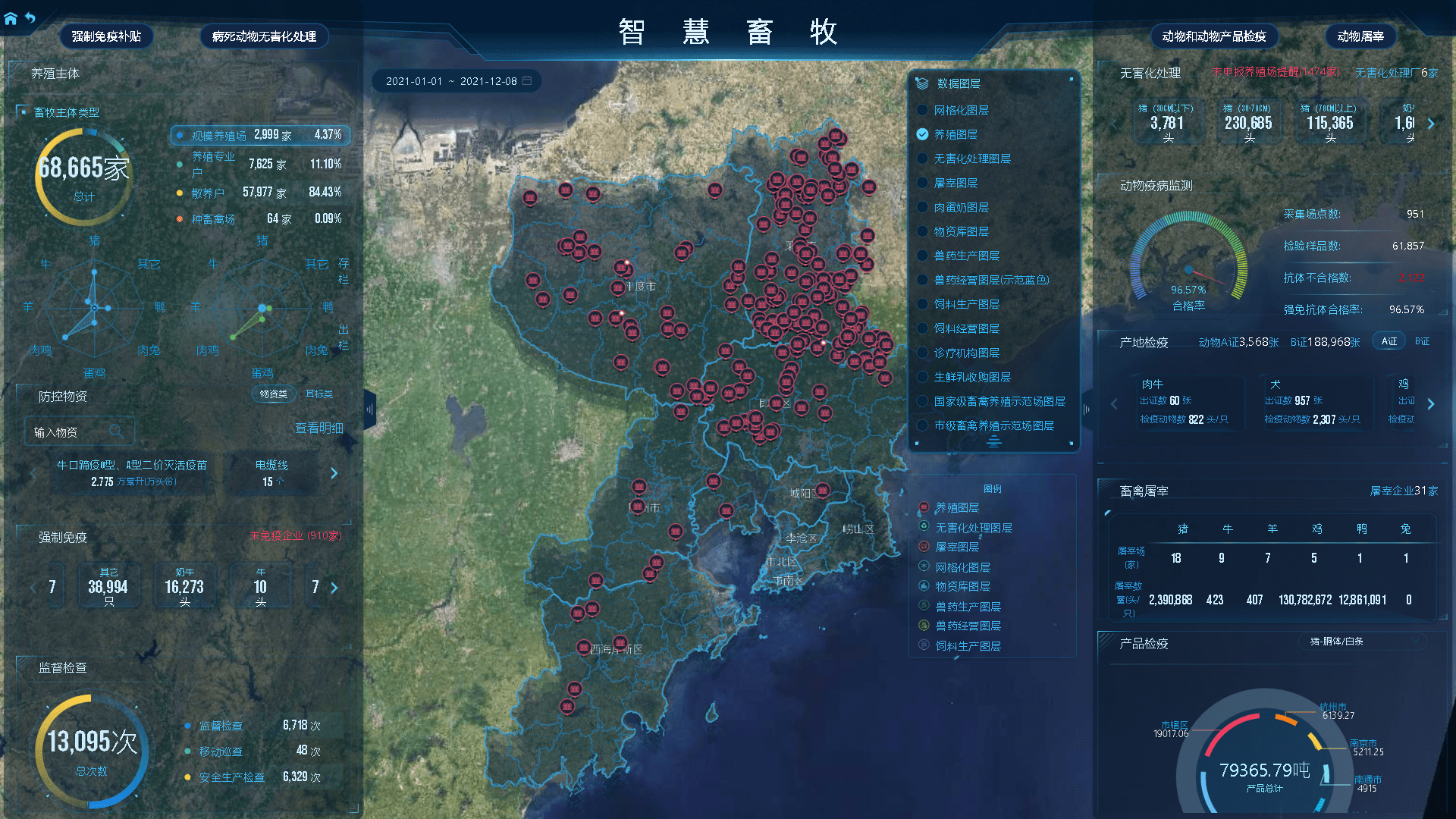Show next 无害化处理 stat cards arrow
Viewport: 1456px width, 819px height.
pos(1431,124)
